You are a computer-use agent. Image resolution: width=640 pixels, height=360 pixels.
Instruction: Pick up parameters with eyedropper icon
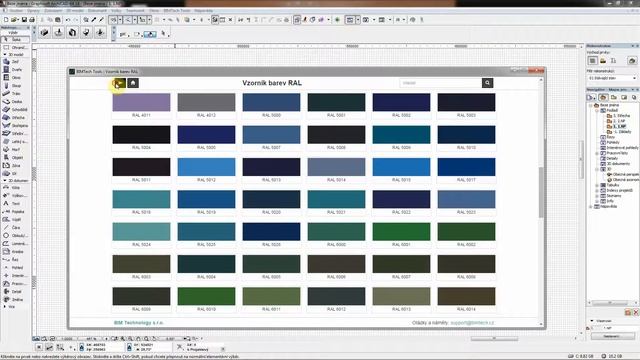94,20
